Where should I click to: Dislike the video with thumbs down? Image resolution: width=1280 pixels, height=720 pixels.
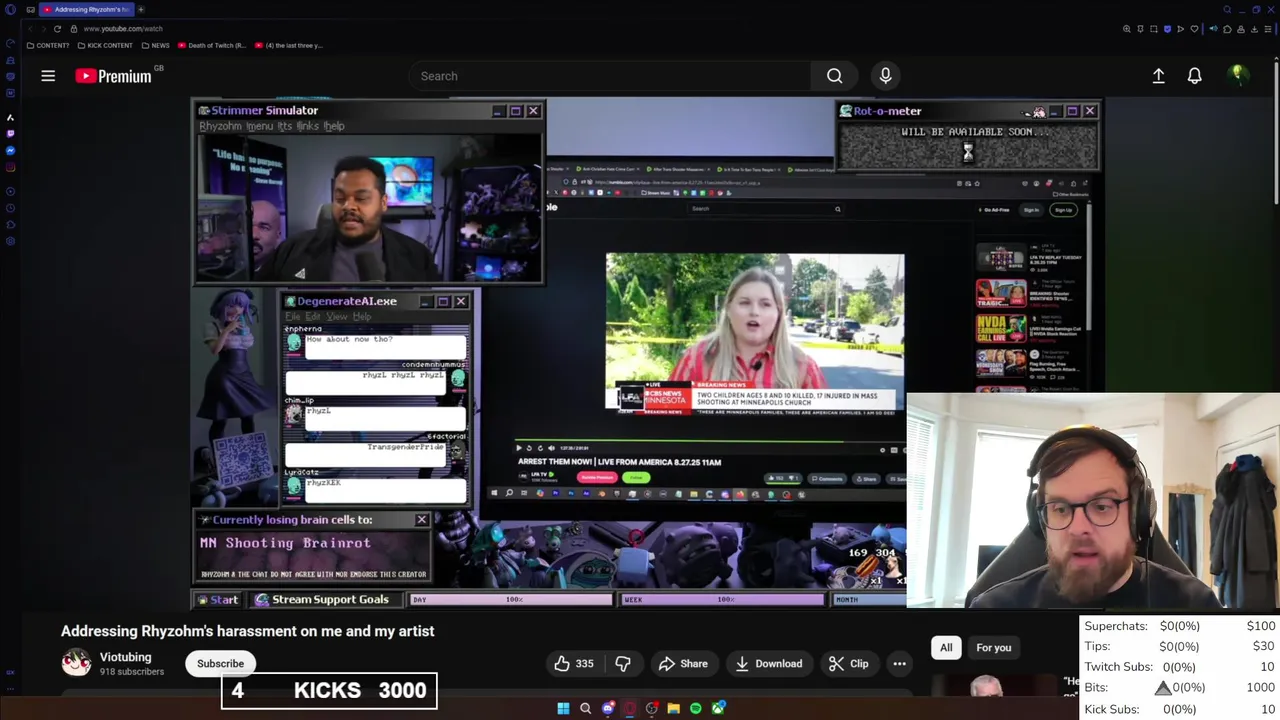(622, 663)
